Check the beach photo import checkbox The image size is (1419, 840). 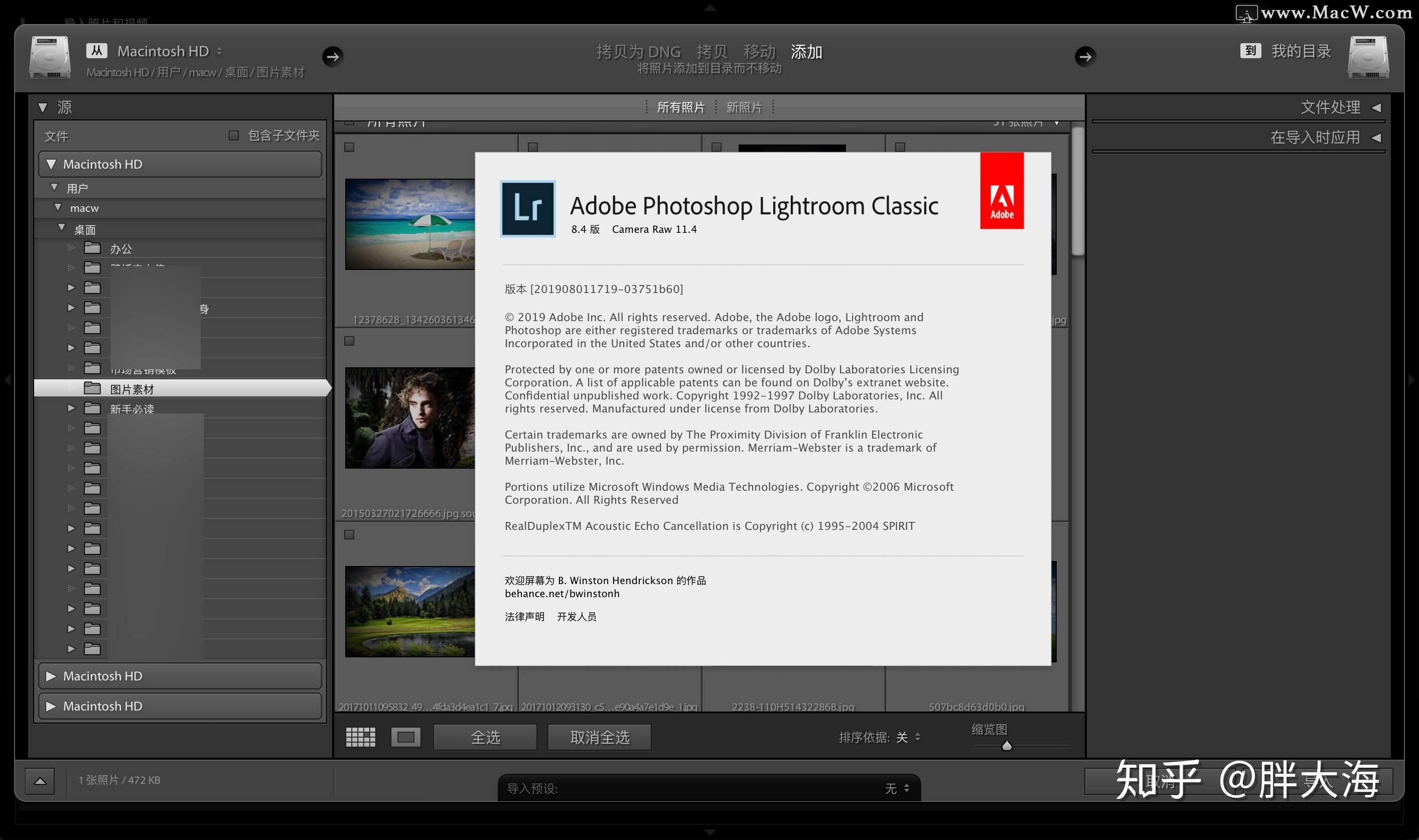click(348, 146)
